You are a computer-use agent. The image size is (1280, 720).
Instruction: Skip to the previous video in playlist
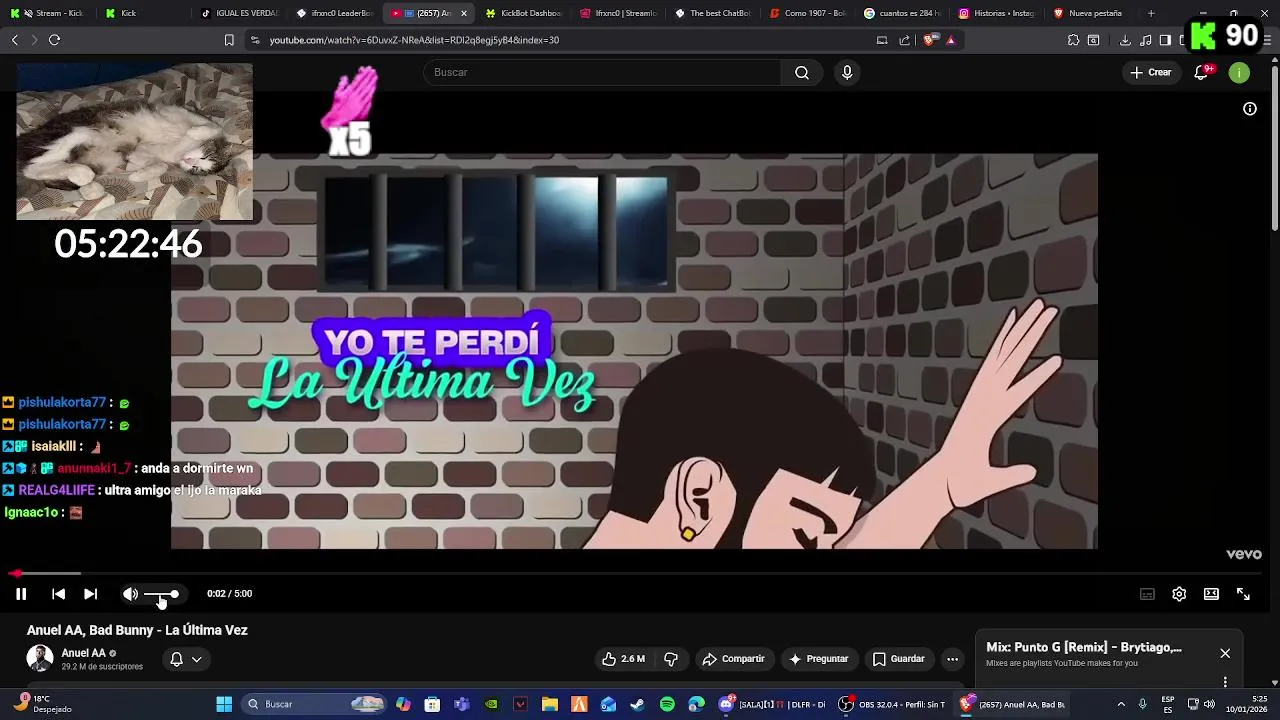pyautogui.click(x=58, y=594)
